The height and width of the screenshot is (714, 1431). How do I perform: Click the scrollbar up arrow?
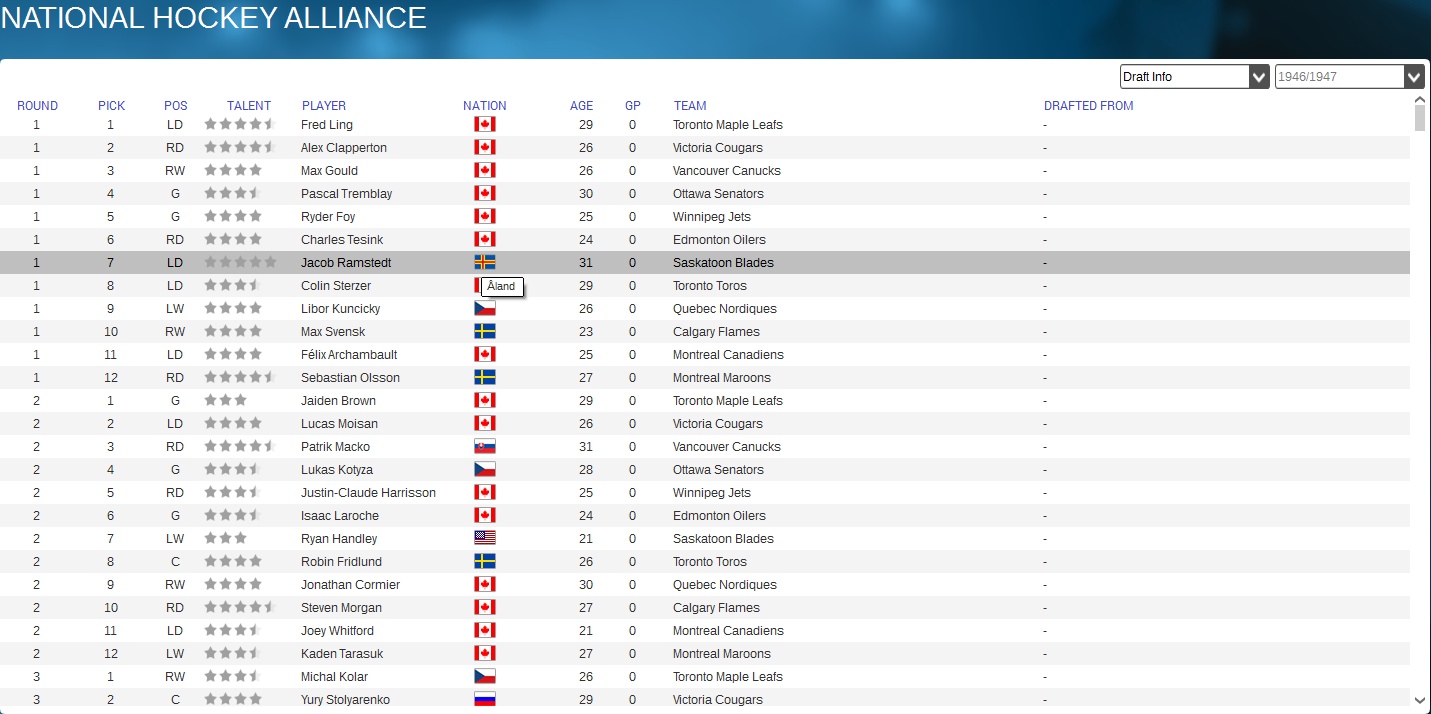point(1420,100)
